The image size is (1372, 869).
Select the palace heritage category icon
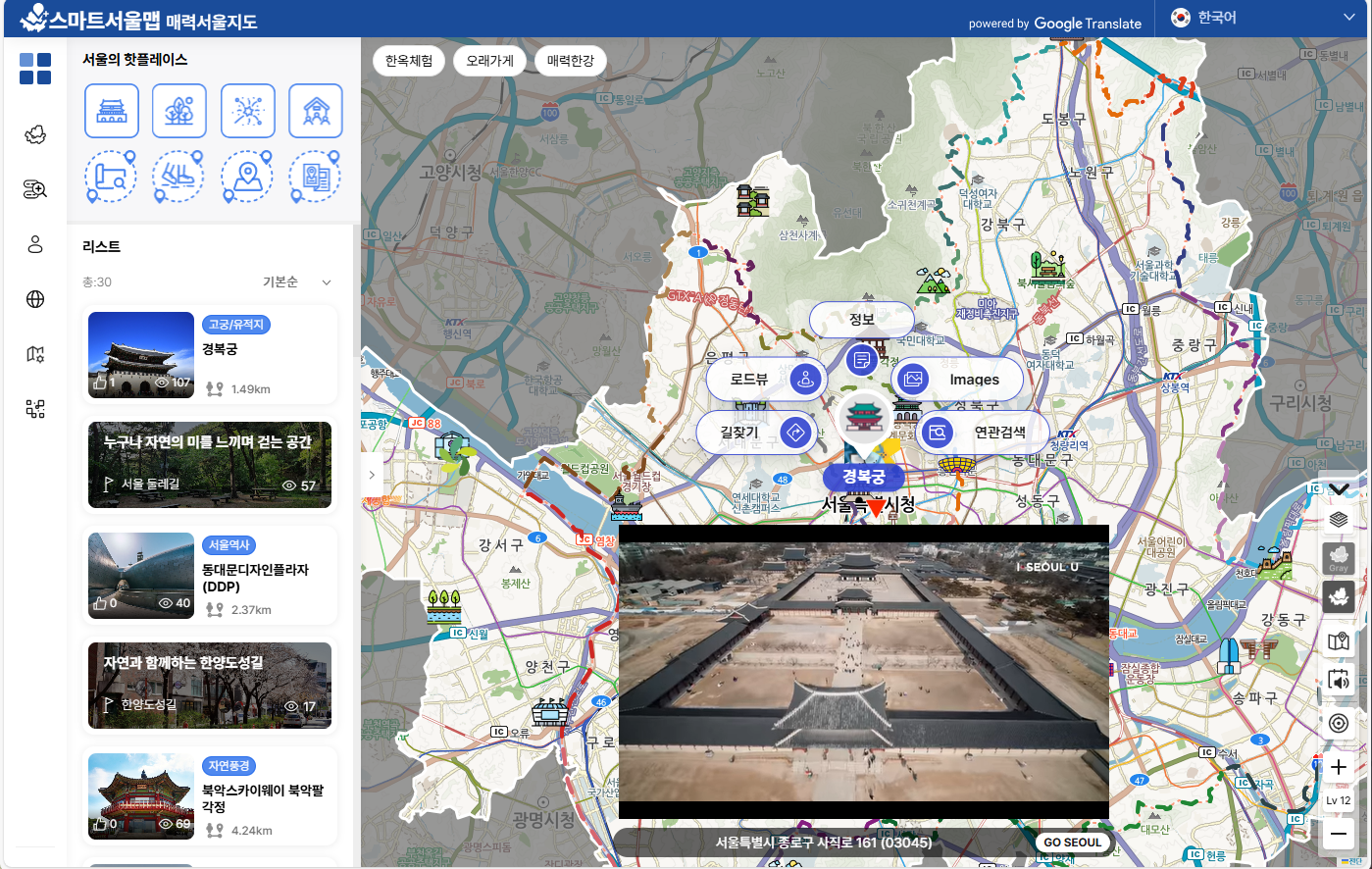(x=112, y=111)
